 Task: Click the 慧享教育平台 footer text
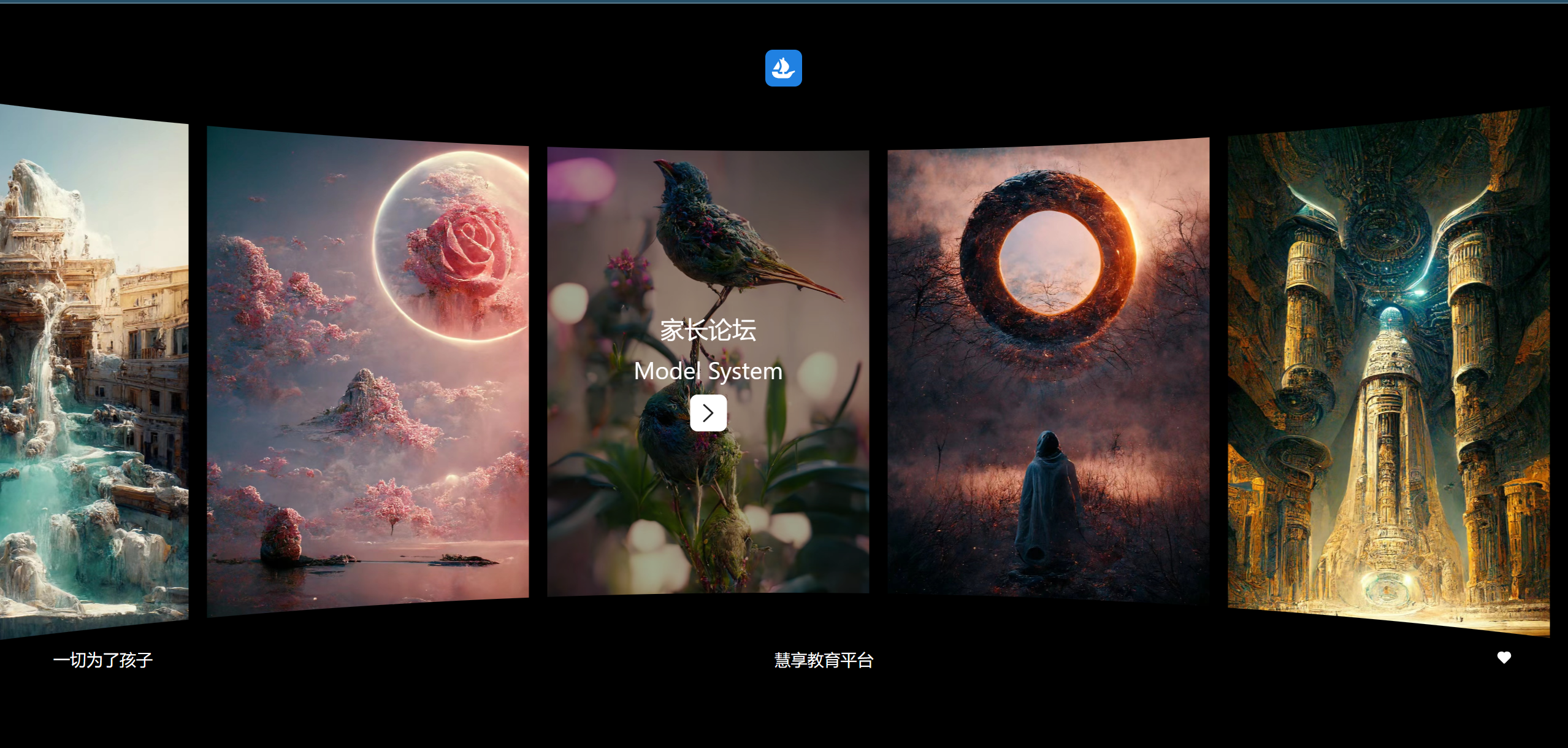coord(824,660)
